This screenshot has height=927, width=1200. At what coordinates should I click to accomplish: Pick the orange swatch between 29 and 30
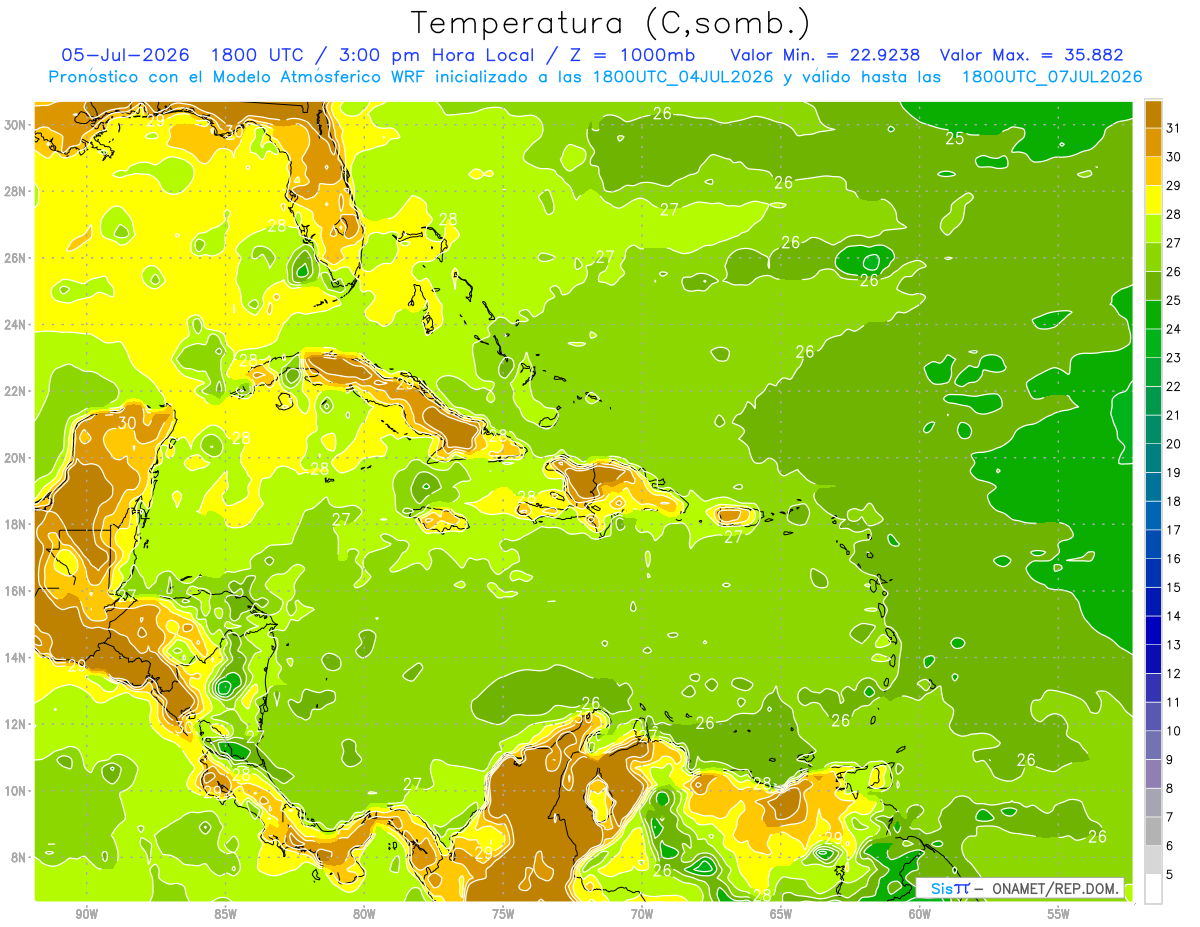click(1153, 172)
